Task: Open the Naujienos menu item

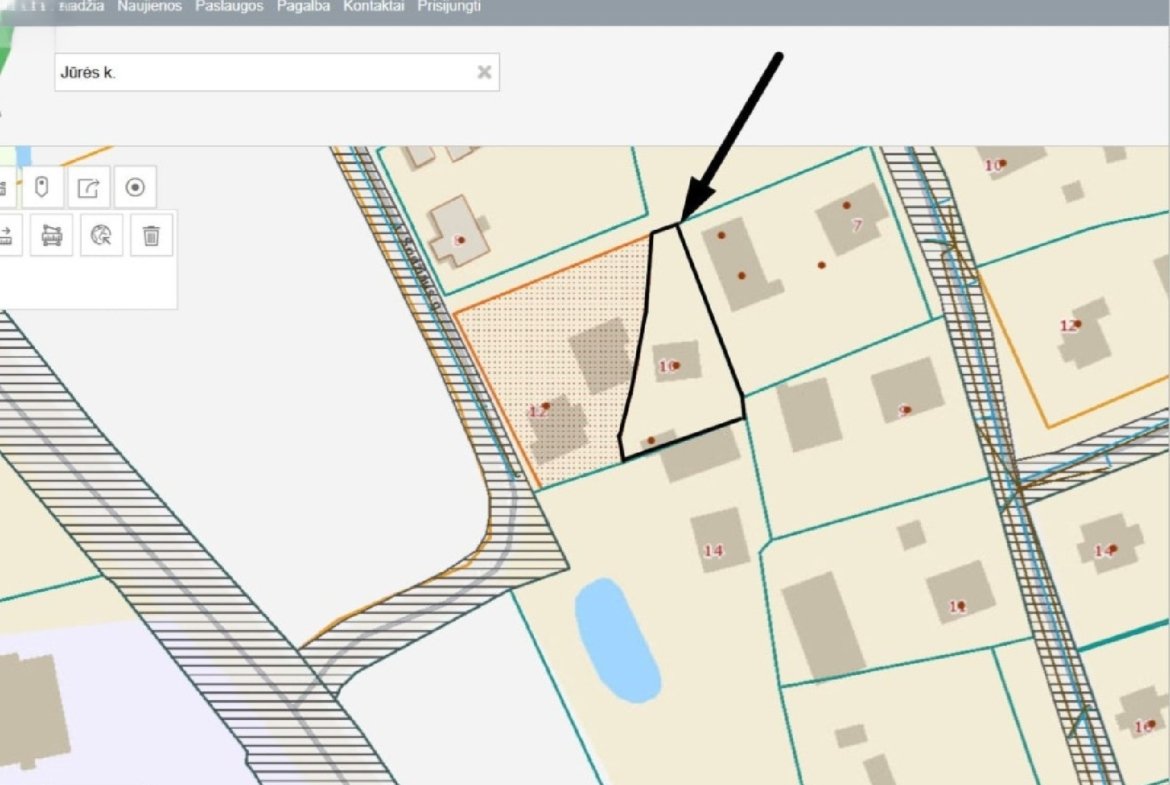Action: point(149,7)
